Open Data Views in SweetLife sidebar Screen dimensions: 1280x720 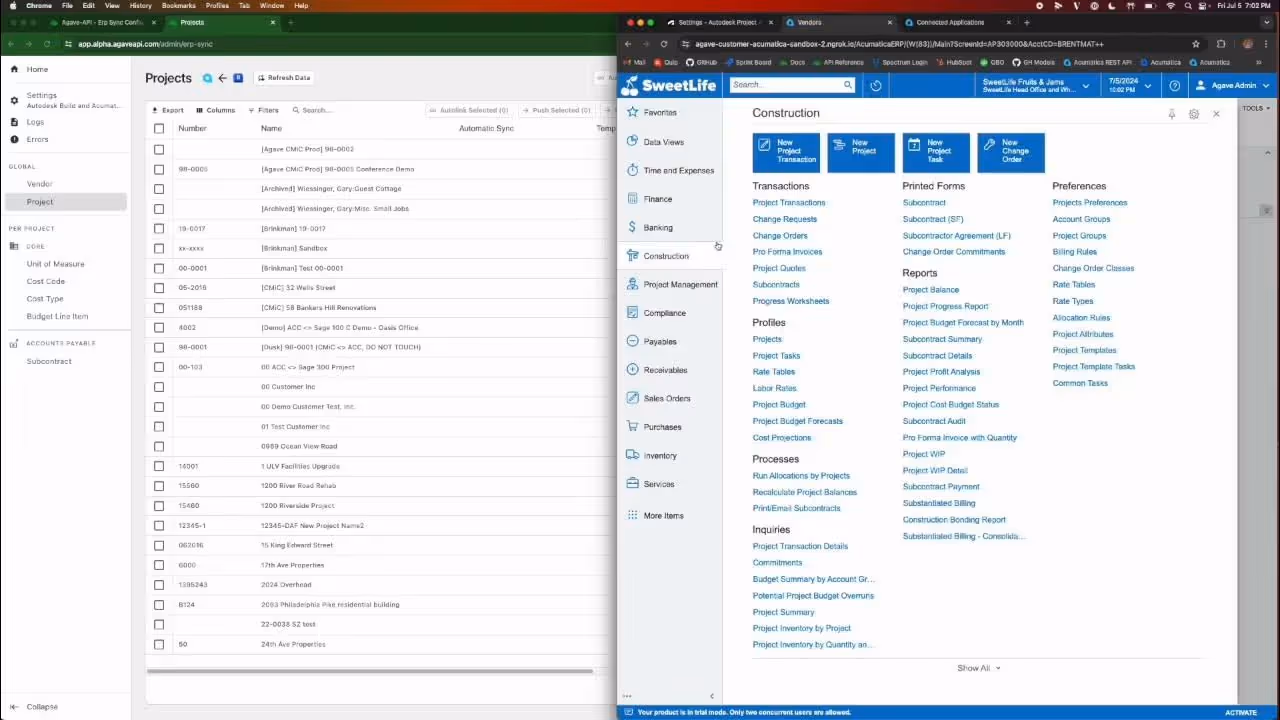(x=663, y=142)
